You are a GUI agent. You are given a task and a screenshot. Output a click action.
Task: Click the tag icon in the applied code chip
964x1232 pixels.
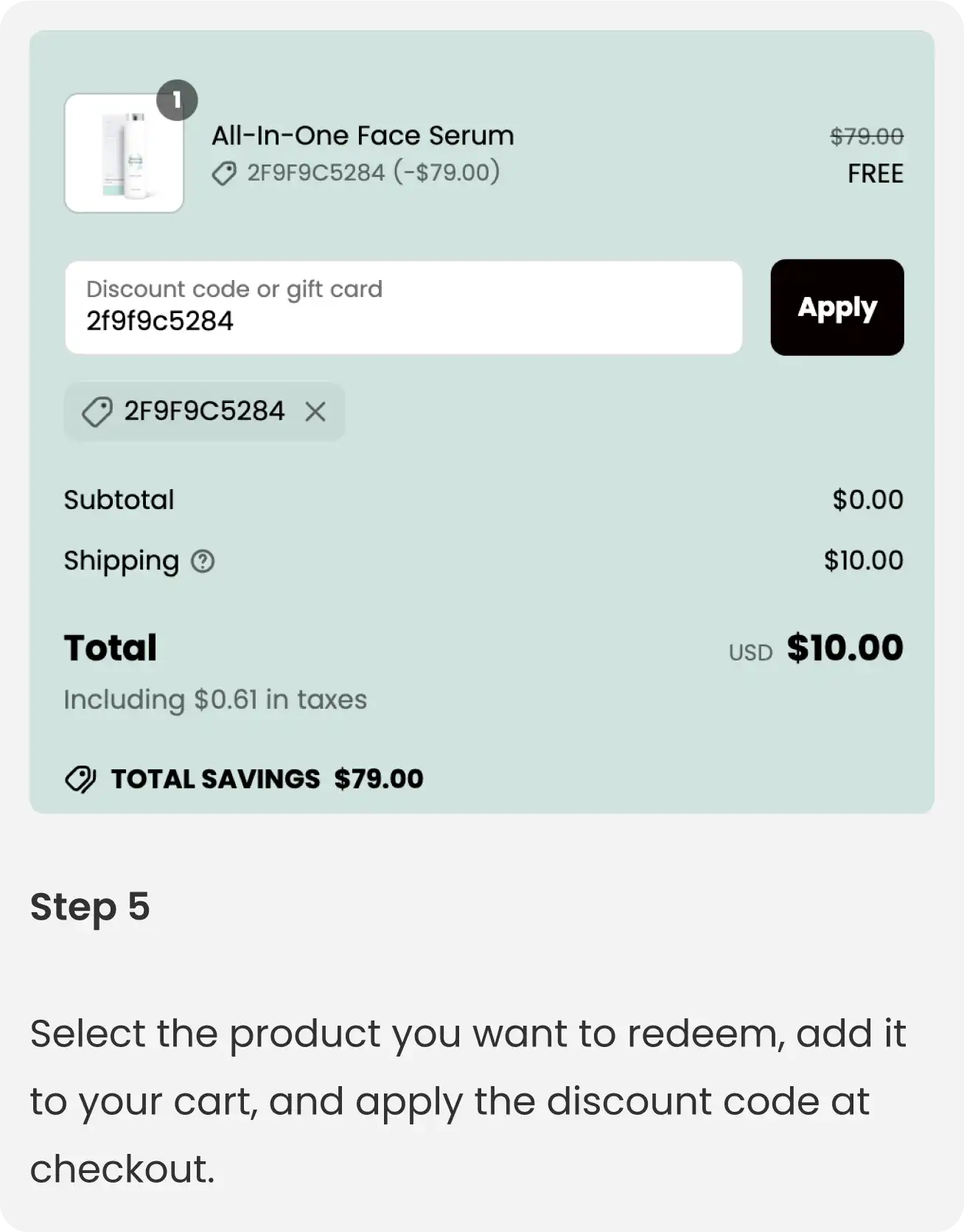[97, 411]
